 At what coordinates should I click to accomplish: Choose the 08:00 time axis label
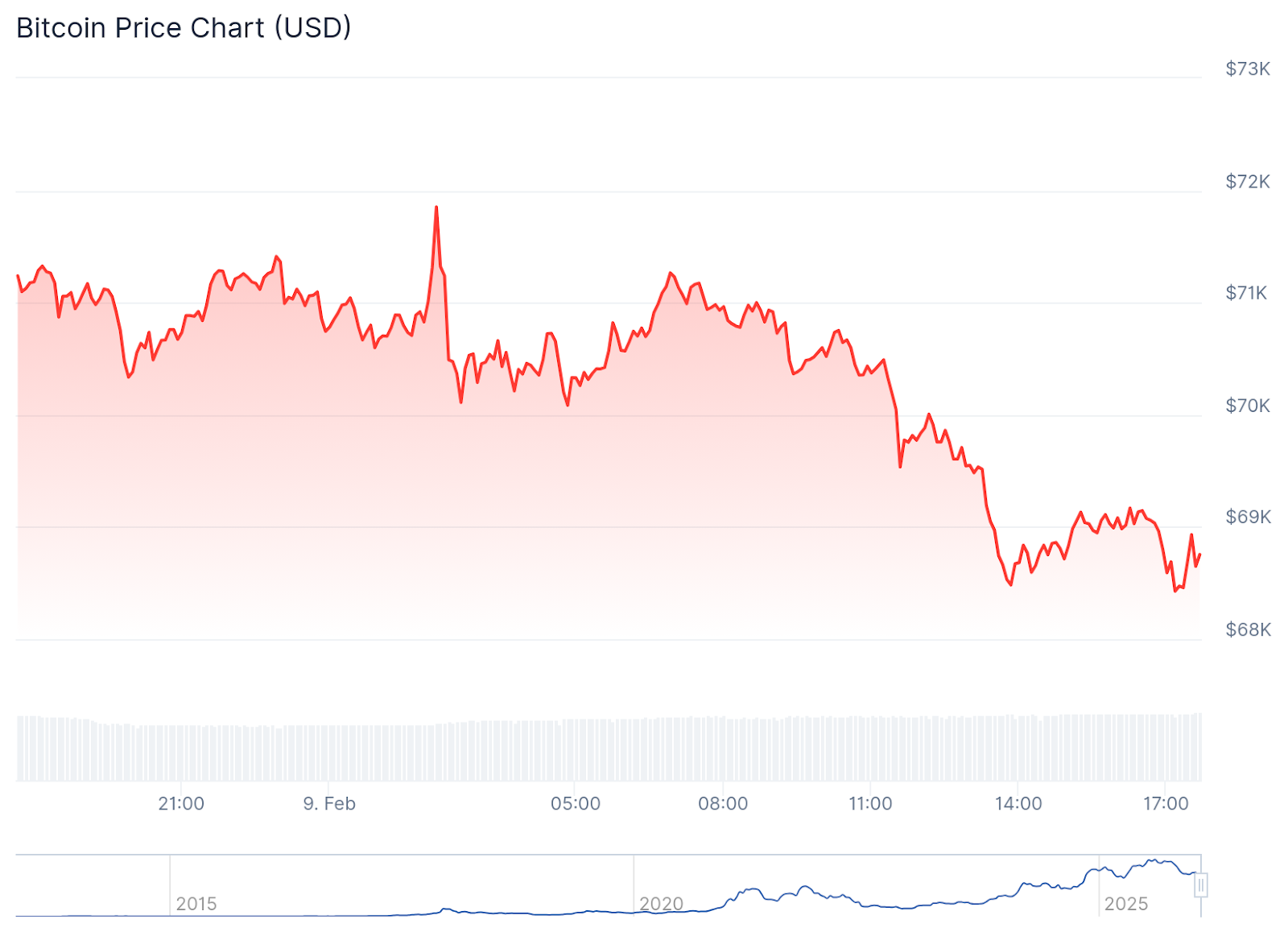(723, 803)
